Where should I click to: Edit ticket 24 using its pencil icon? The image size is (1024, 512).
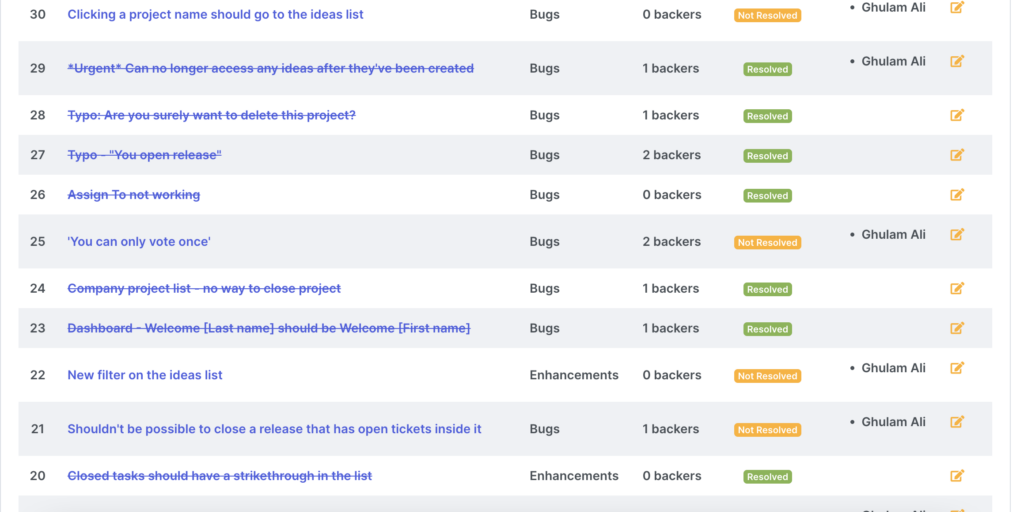pos(957,288)
